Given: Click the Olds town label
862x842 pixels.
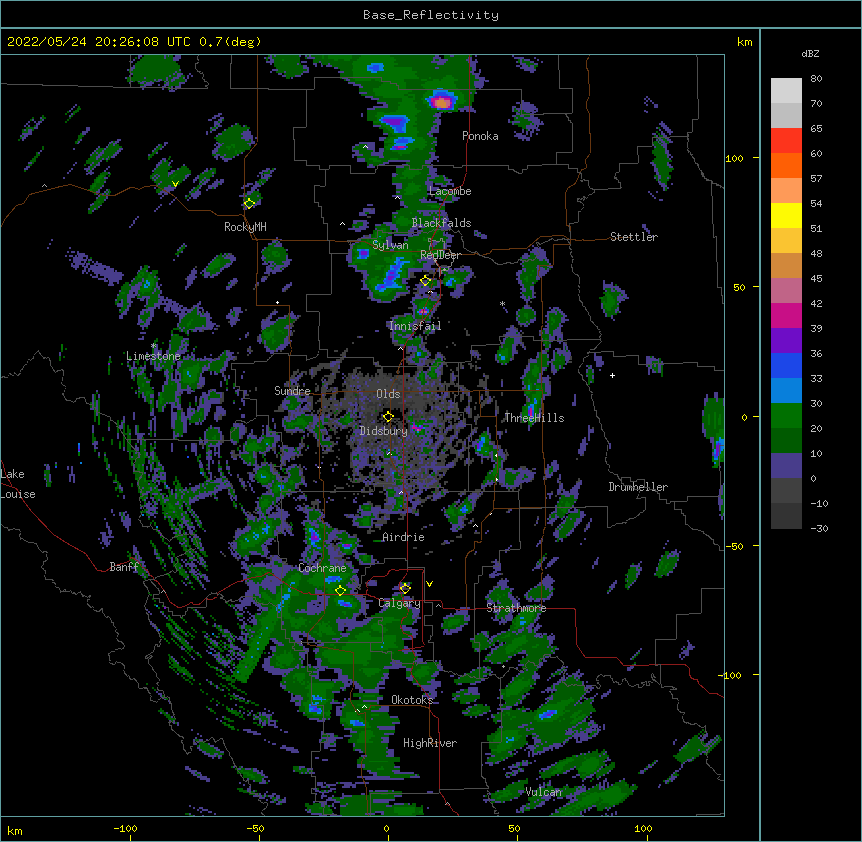Looking at the screenshot, I should 388,394.
